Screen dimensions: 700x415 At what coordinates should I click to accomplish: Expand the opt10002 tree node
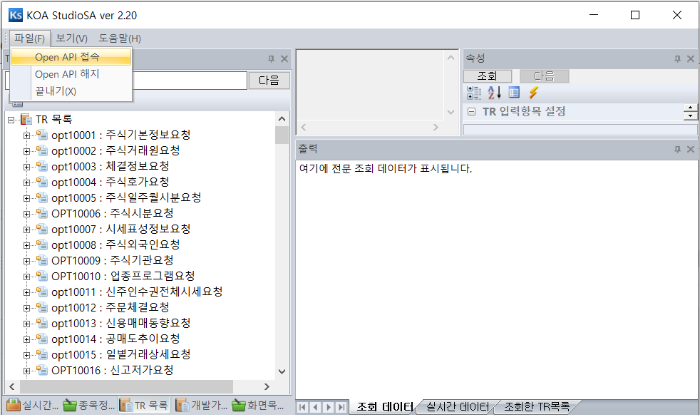[27, 151]
